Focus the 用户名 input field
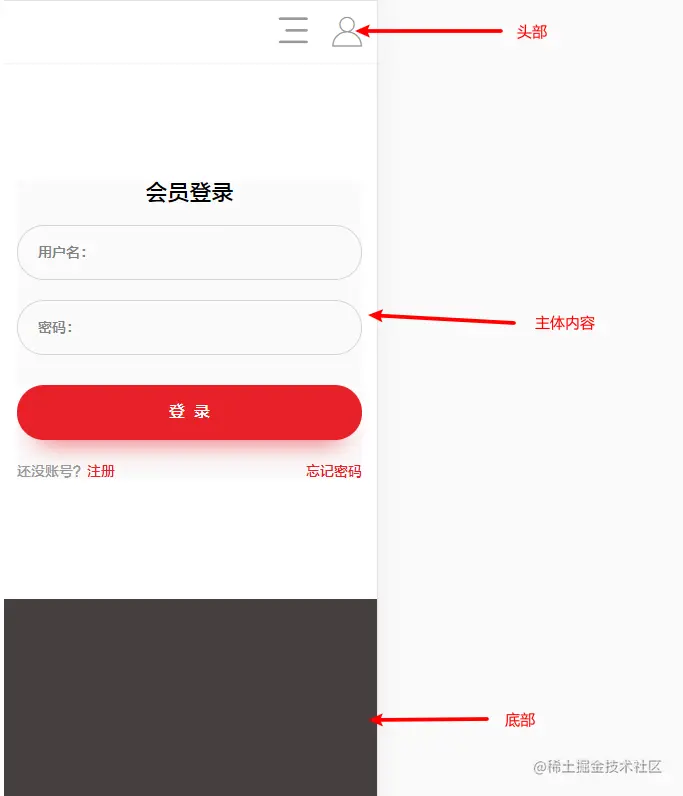Screen dimensions: 683x796 [x=189, y=252]
